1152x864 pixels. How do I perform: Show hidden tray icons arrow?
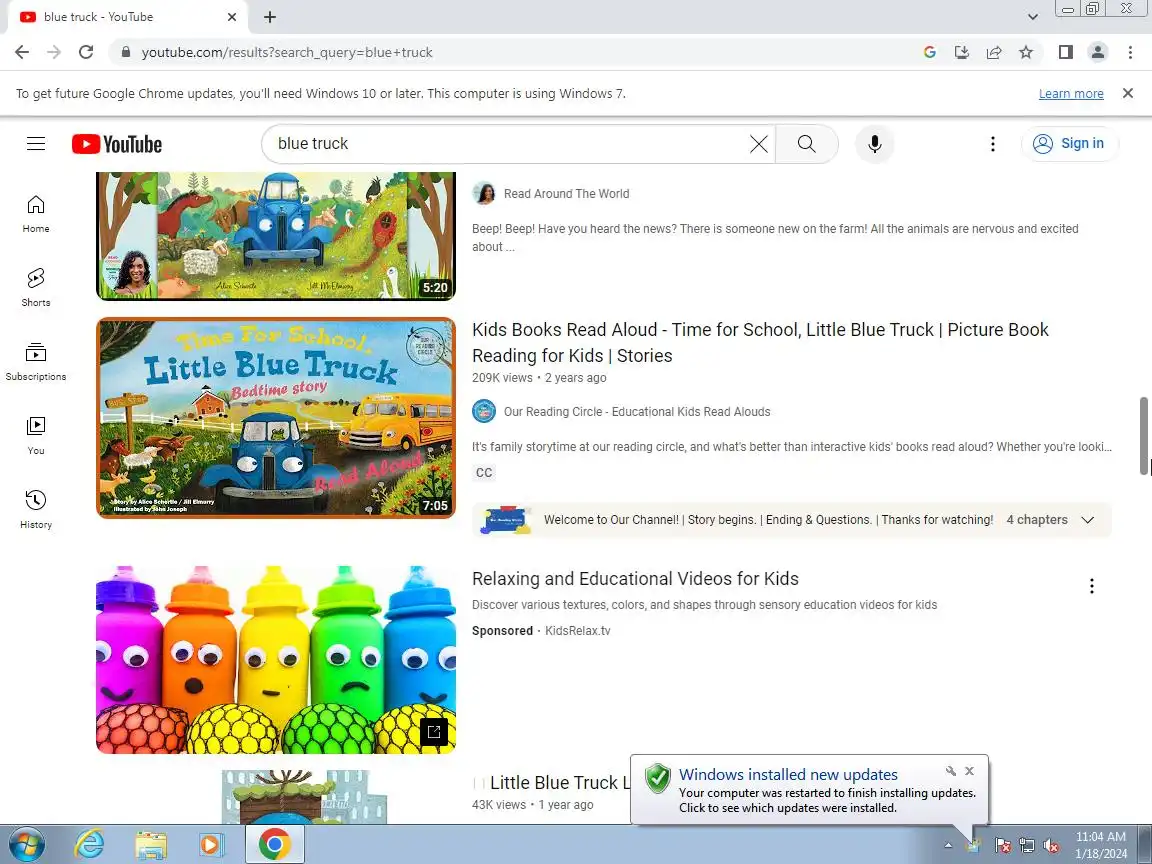coord(948,845)
